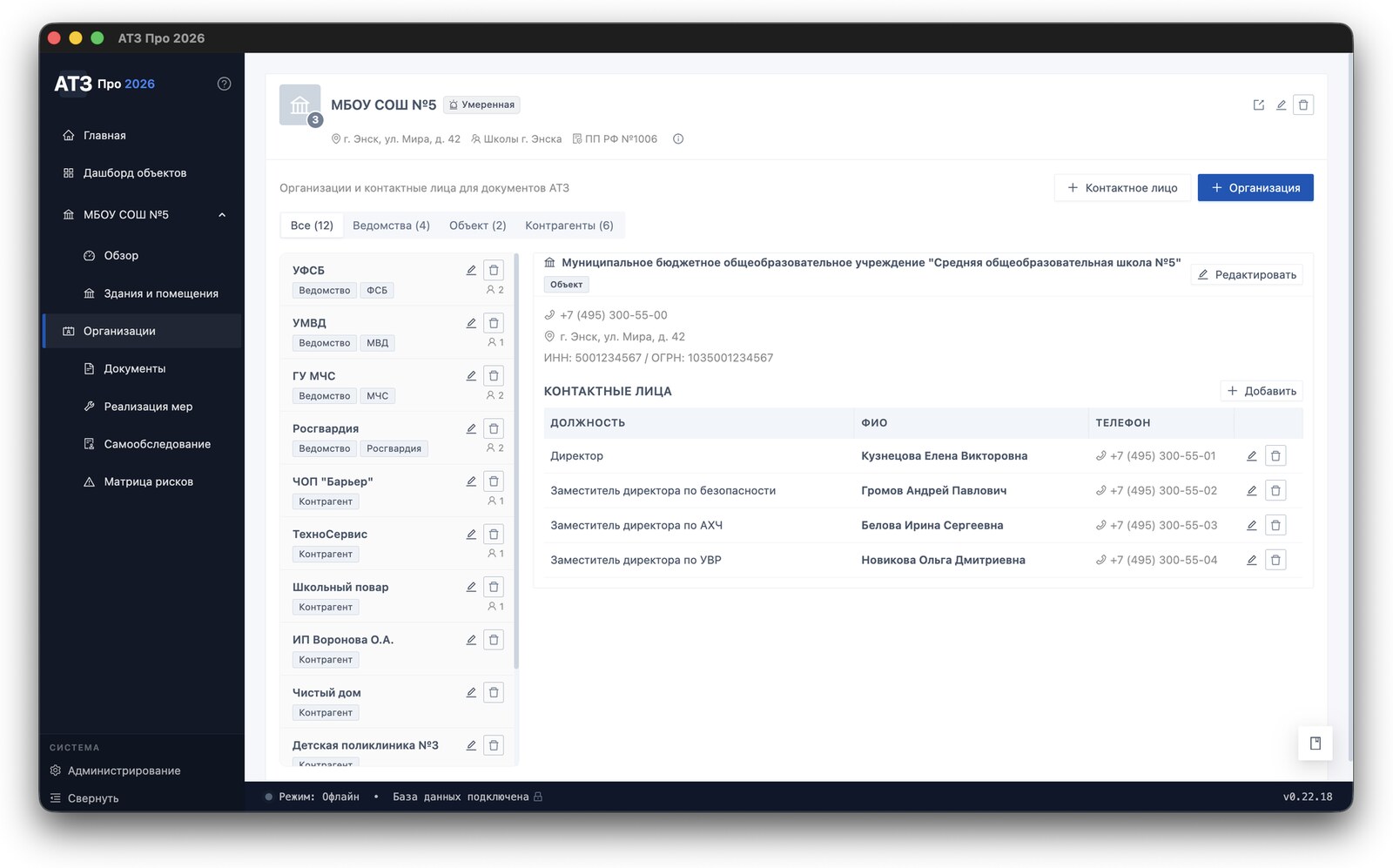
Task: Switch to the Контрагенты (6) tab
Action: (x=569, y=225)
